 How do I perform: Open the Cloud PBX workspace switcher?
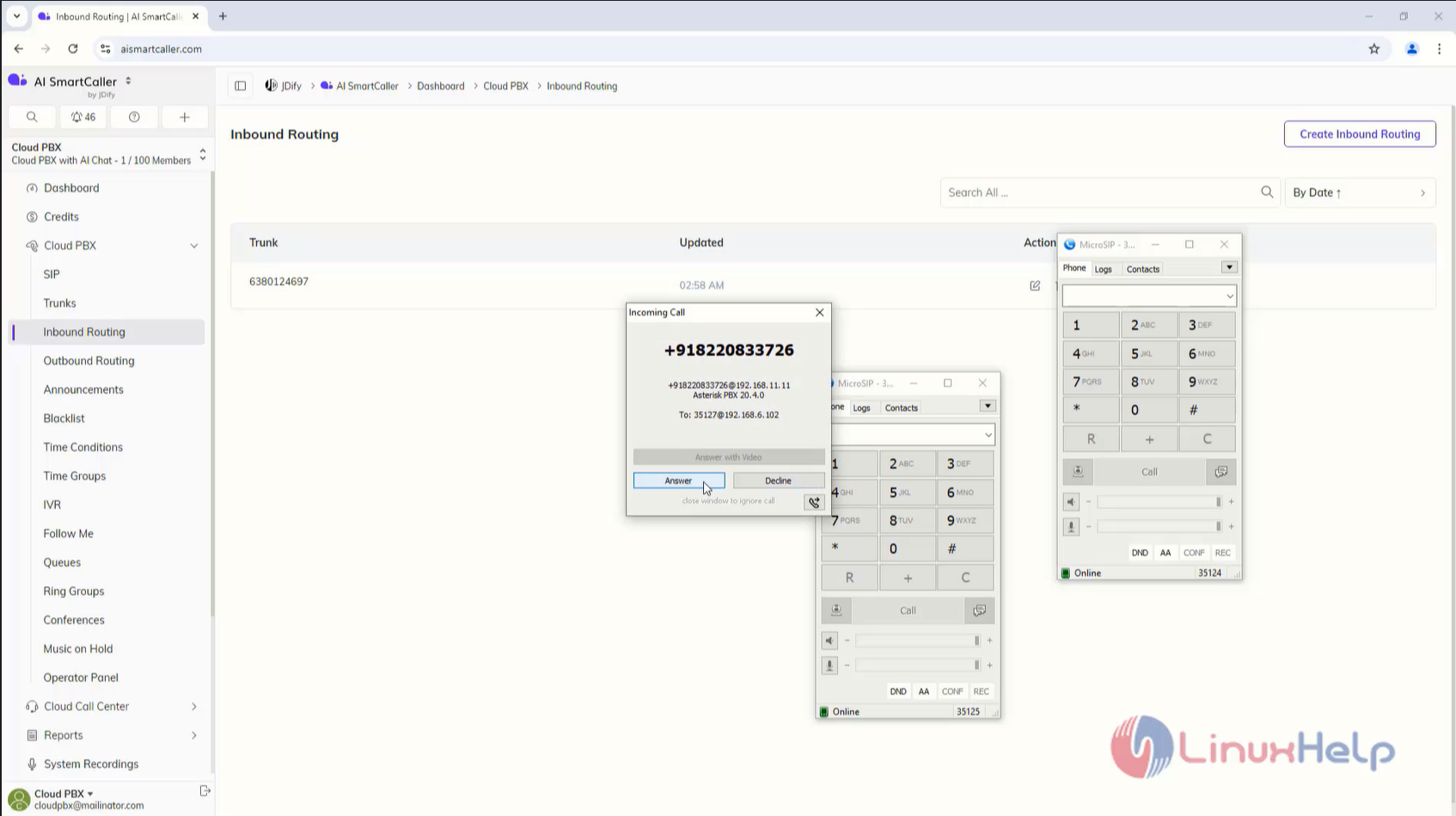[107, 154]
